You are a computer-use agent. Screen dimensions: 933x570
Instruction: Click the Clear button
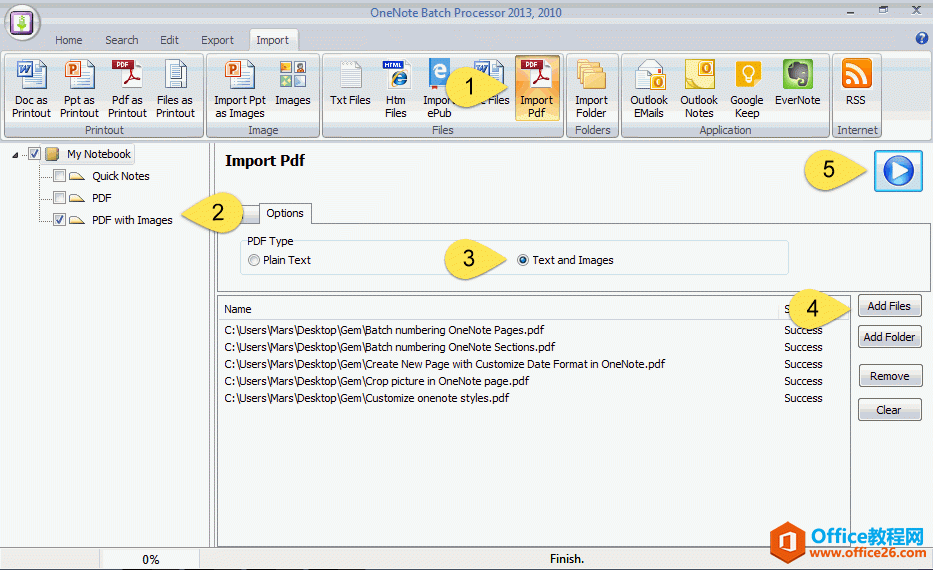point(889,410)
